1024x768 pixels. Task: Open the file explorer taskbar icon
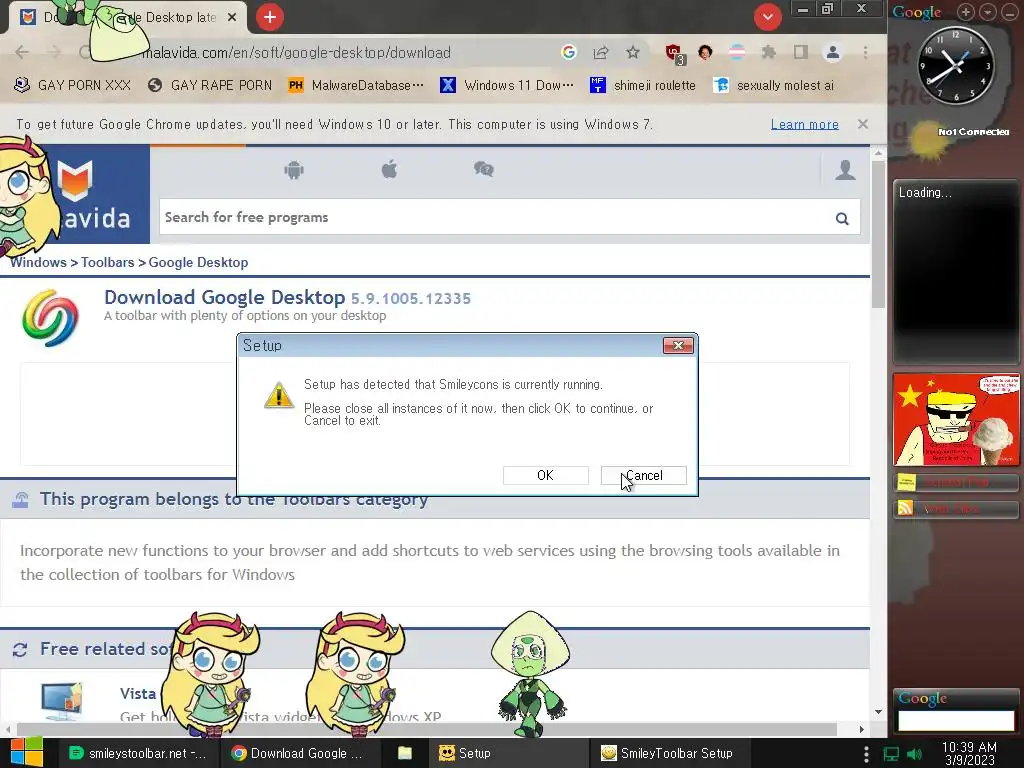point(405,753)
